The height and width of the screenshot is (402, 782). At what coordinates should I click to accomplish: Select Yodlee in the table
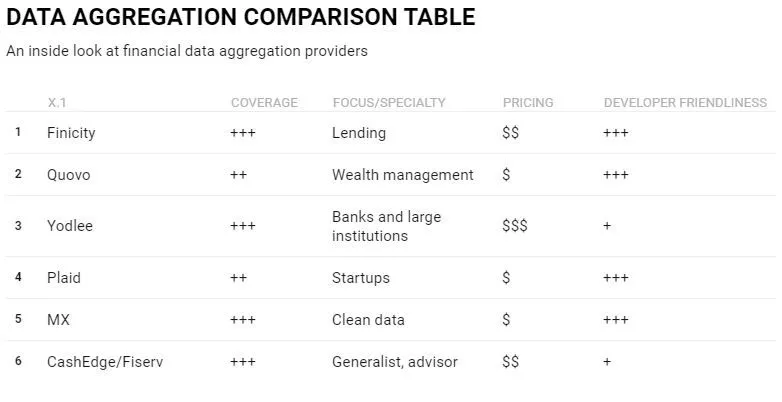(70, 226)
